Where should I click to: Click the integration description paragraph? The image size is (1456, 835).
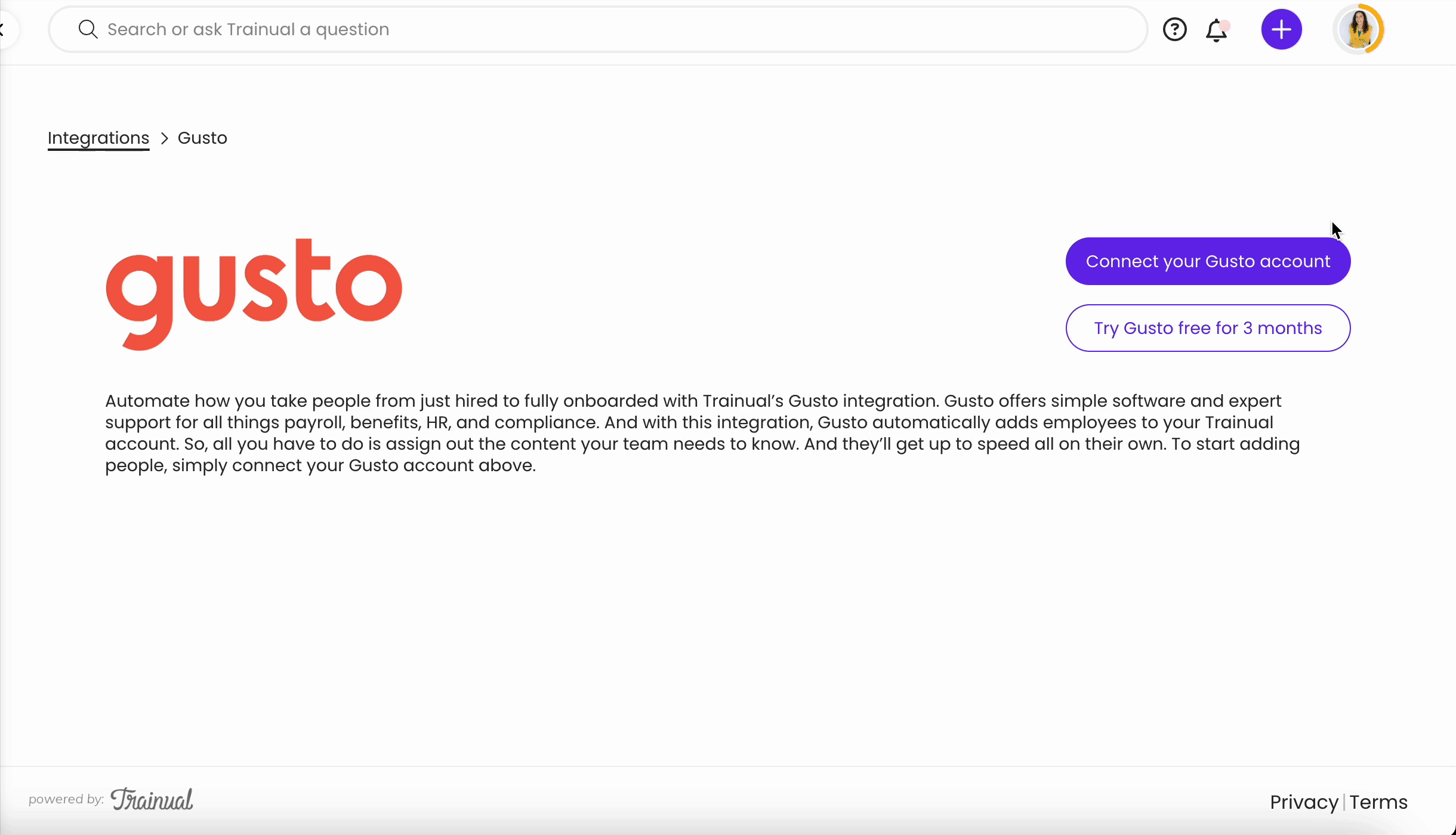point(702,433)
